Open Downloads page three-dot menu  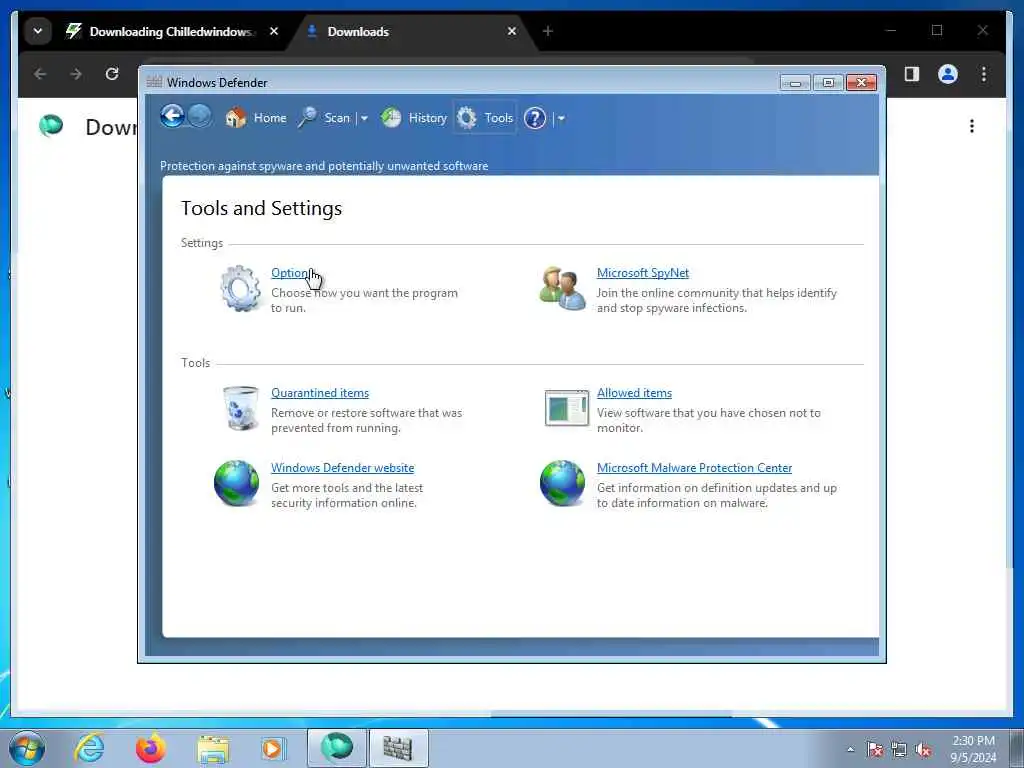point(972,126)
